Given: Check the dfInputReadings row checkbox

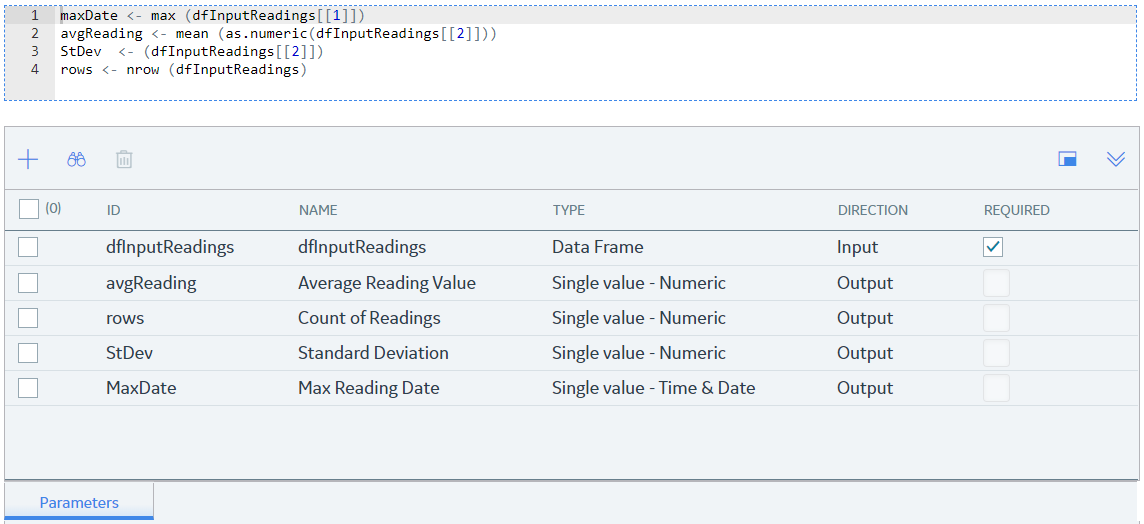Looking at the screenshot, I should 28,247.
